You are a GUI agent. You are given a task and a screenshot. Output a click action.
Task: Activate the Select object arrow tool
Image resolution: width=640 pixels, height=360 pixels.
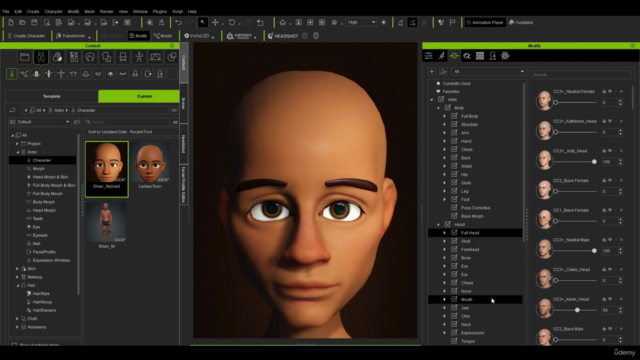[x=202, y=22]
